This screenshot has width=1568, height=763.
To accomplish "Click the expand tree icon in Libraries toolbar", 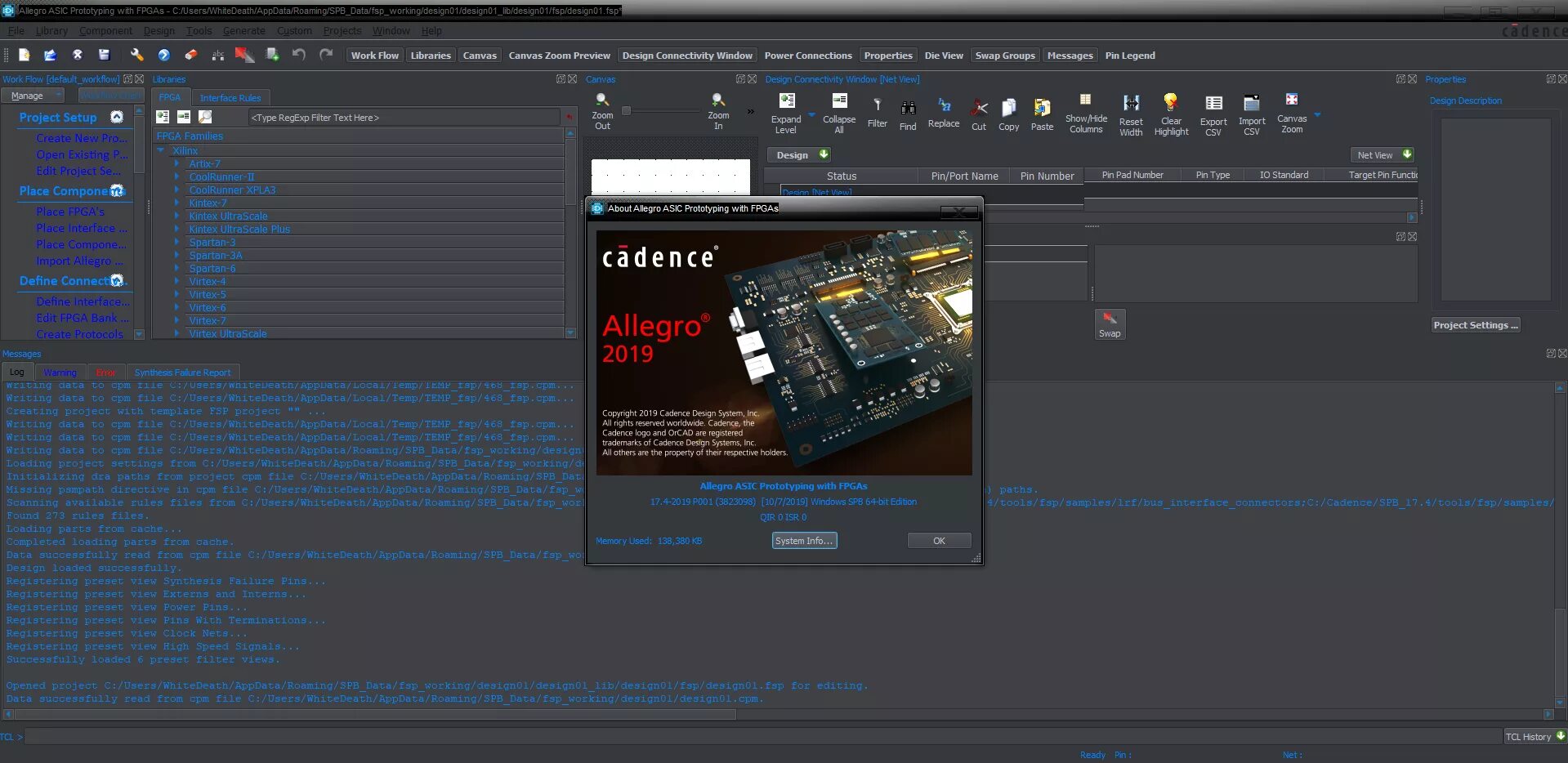I will [163, 117].
